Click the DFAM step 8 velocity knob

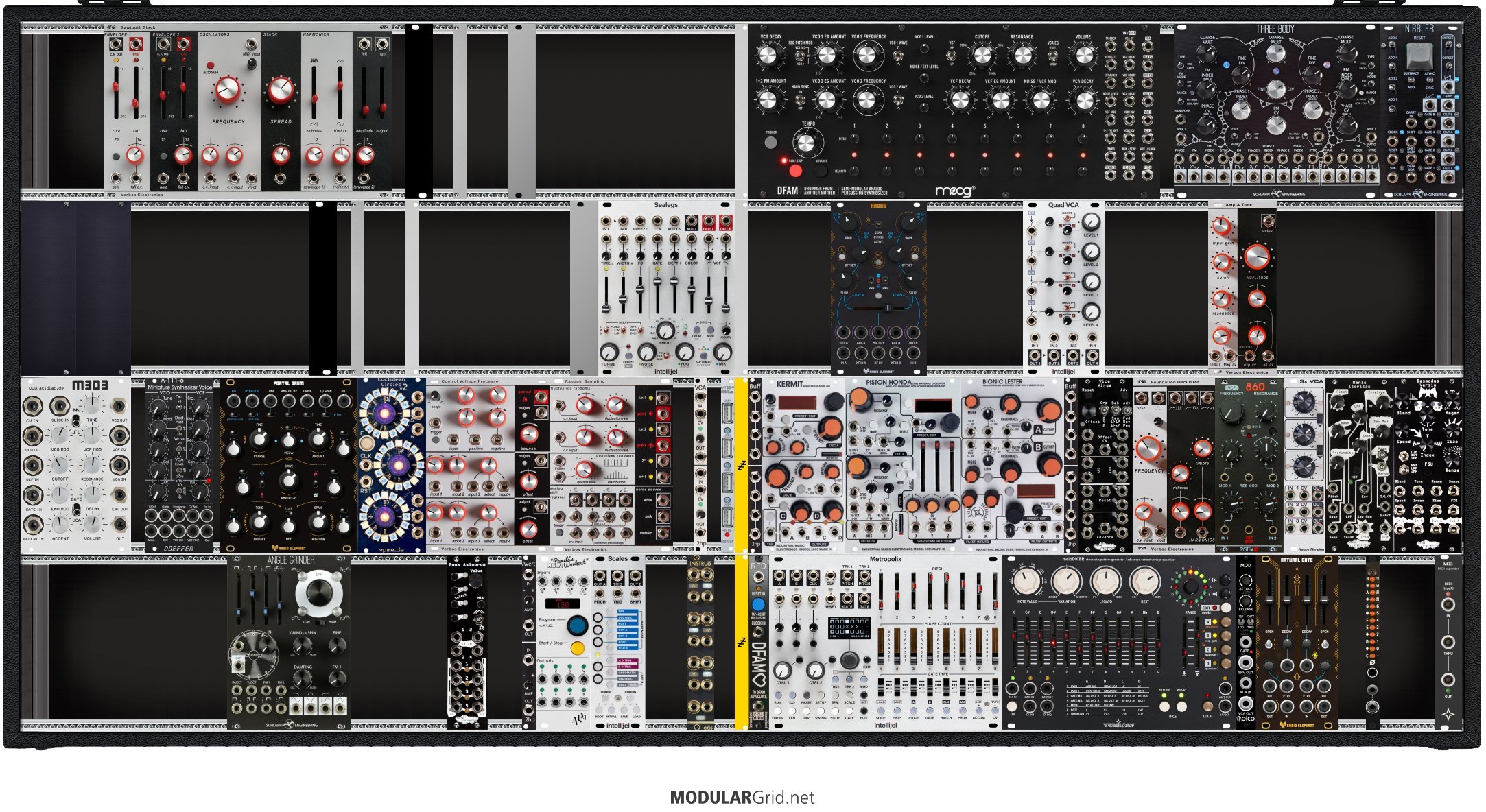1083,170
